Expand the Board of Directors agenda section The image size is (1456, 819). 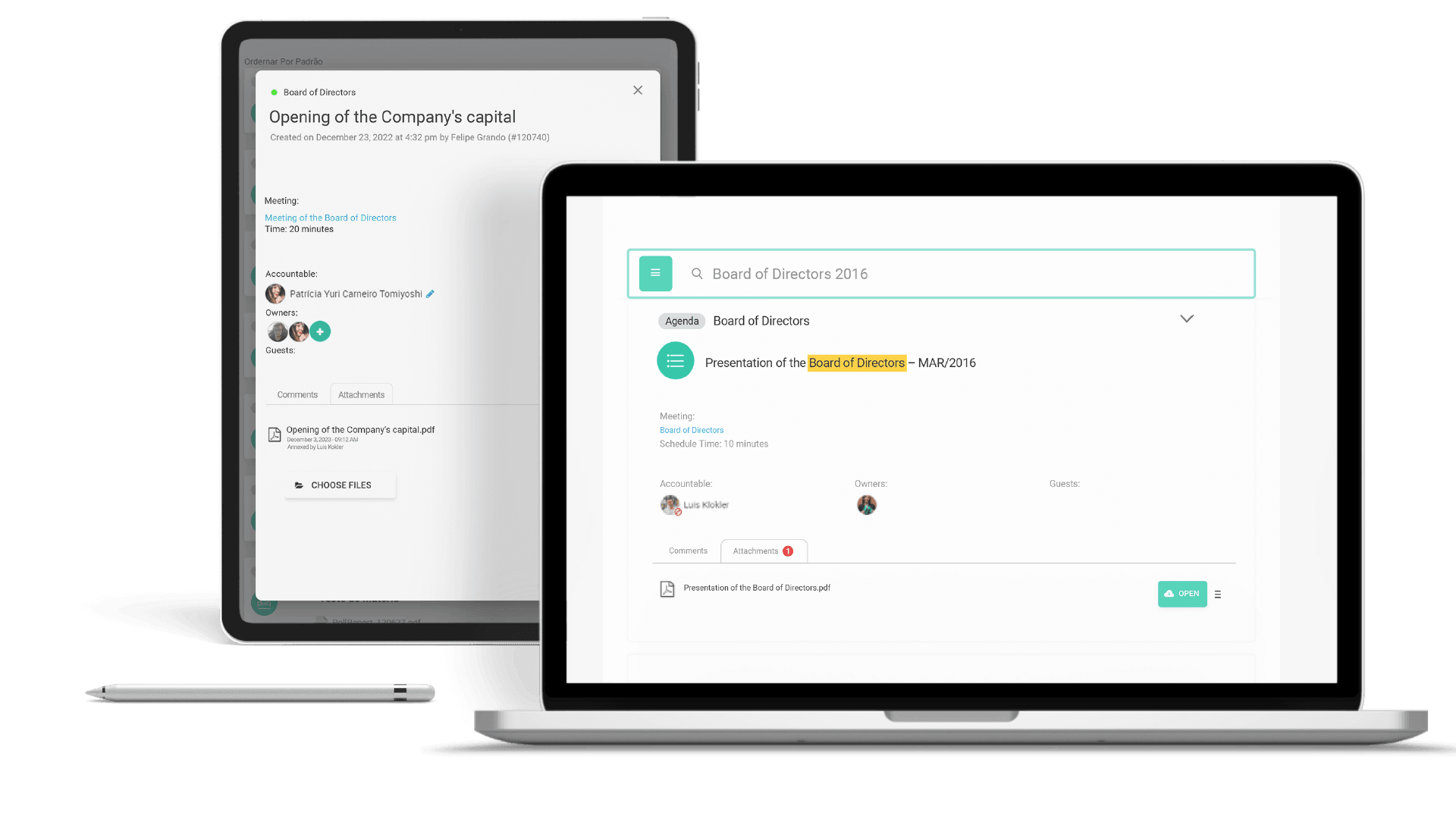(1187, 319)
